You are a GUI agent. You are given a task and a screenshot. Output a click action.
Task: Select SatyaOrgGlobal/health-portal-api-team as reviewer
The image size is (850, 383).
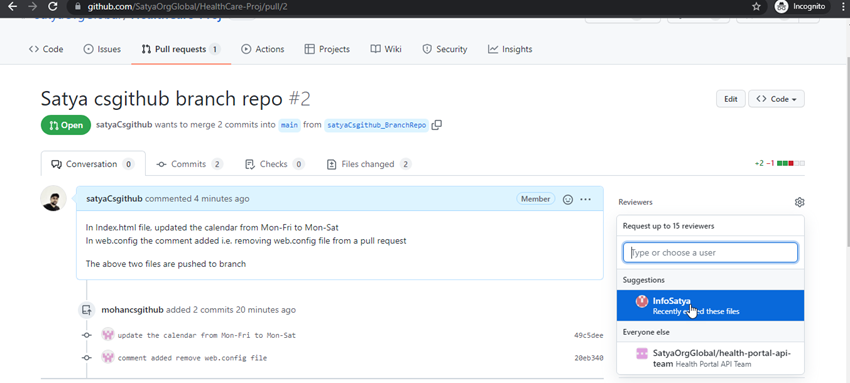(710, 359)
